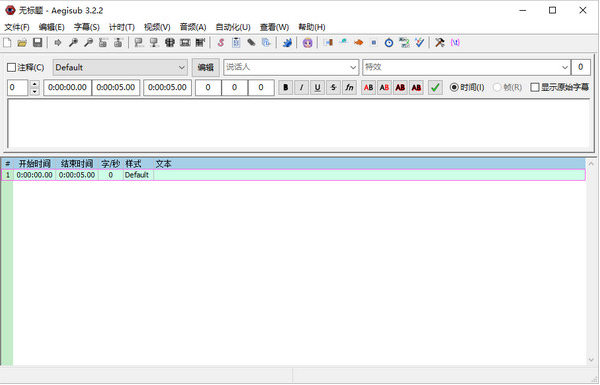Open the Default style dropdown

tap(120, 67)
